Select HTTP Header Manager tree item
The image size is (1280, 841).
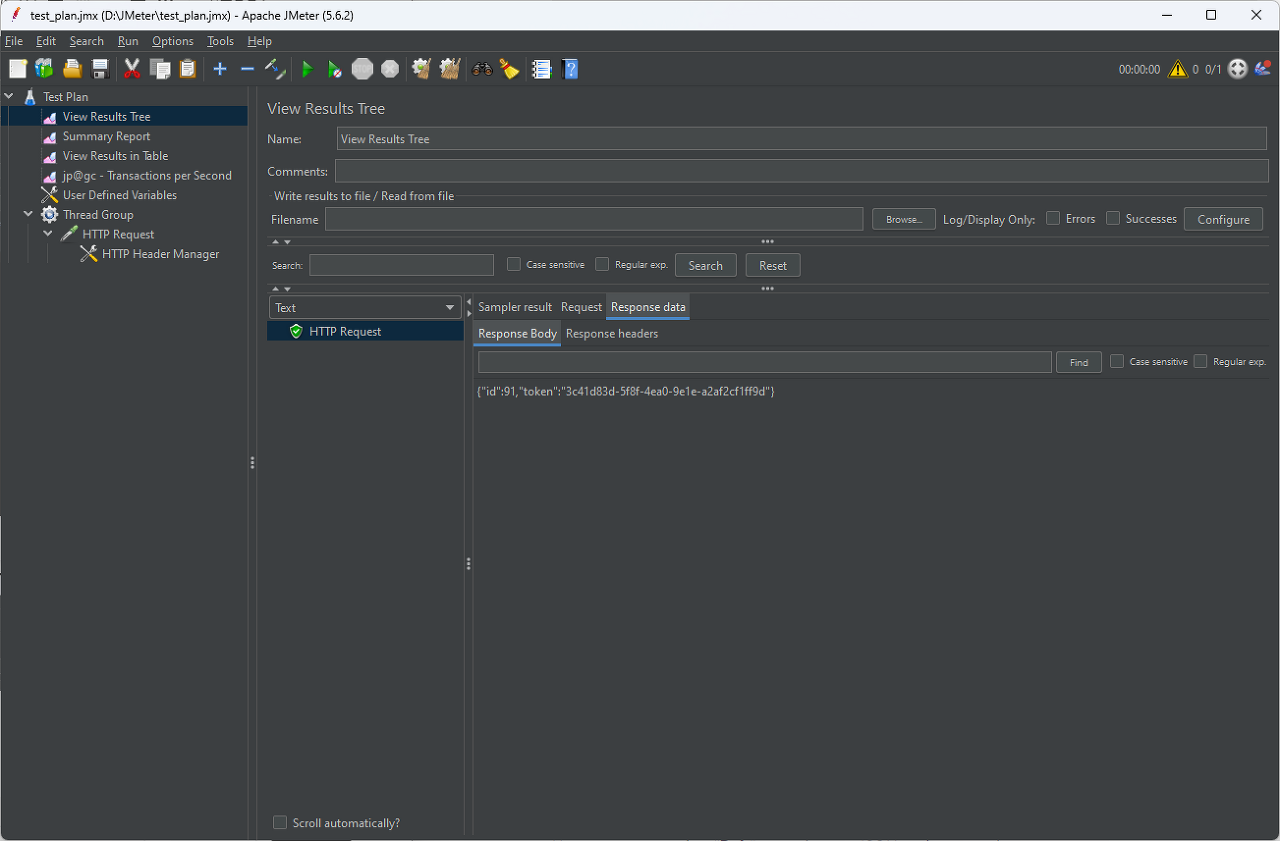[x=160, y=254]
